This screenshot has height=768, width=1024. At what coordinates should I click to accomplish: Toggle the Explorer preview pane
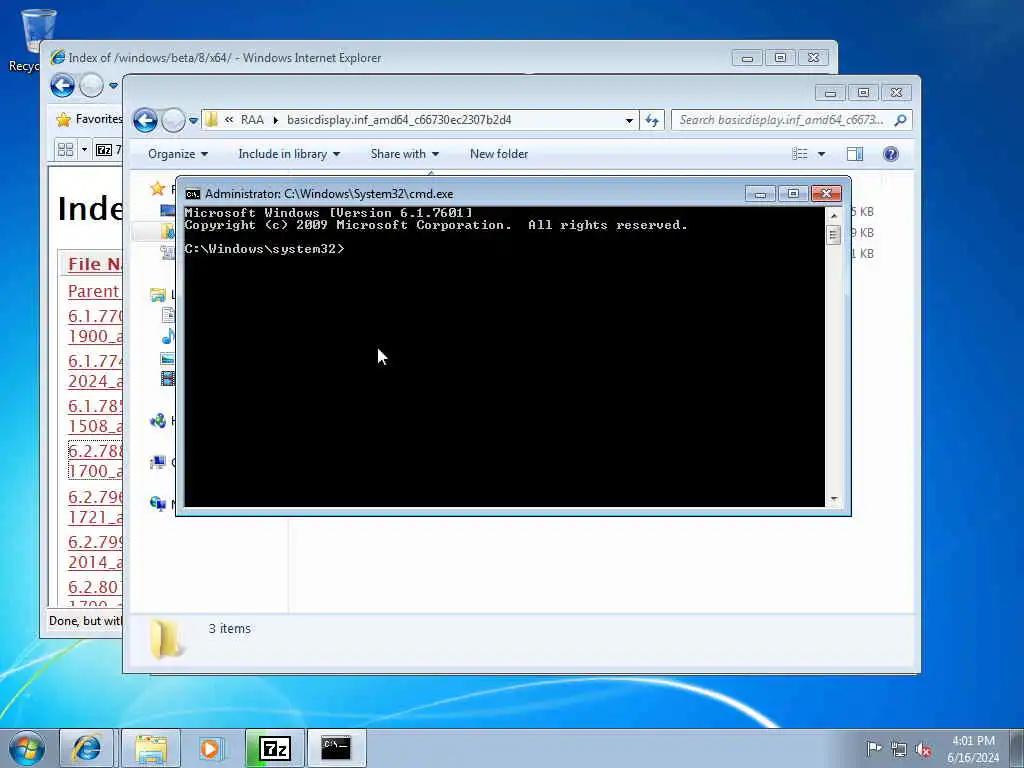point(855,154)
